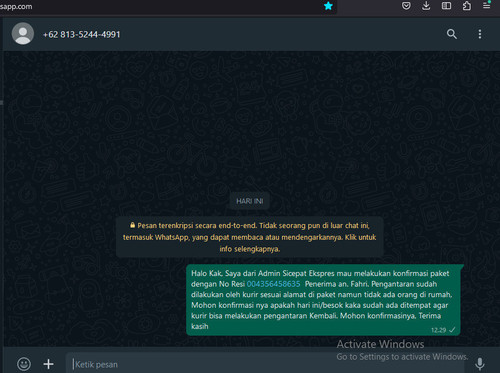Click the sent message check mark
The width and height of the screenshot is (500, 373).
(452, 330)
